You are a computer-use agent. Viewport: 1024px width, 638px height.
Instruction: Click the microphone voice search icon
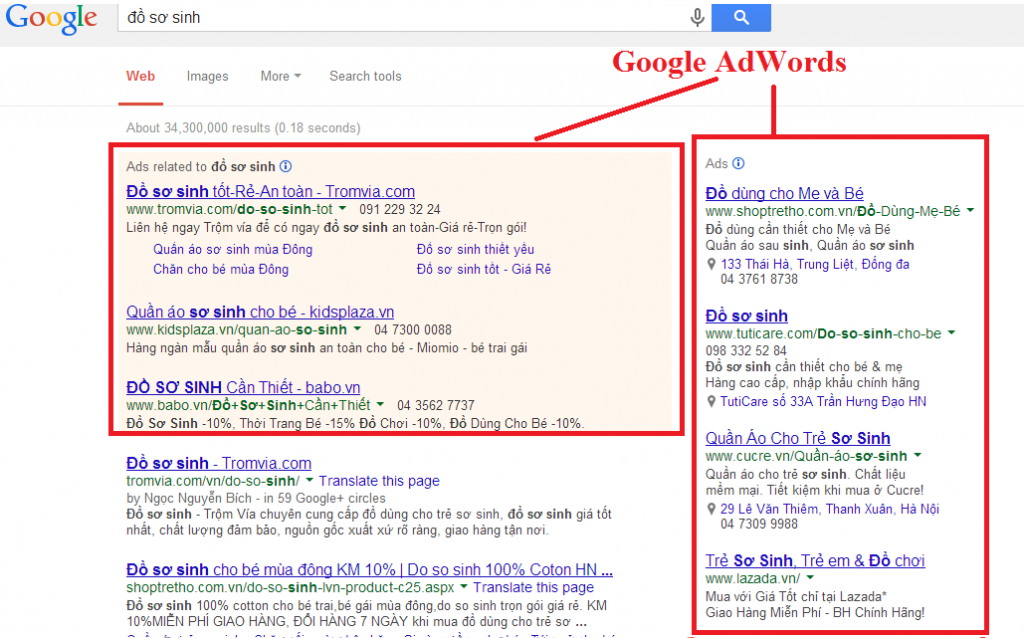pyautogui.click(x=697, y=18)
